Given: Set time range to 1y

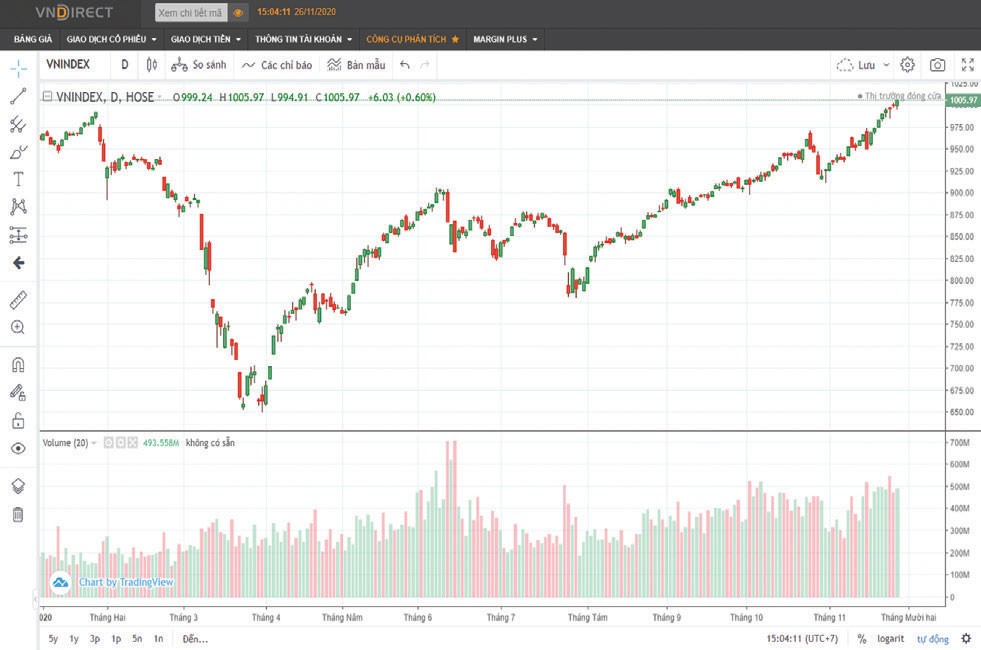Looking at the screenshot, I should coord(74,638).
